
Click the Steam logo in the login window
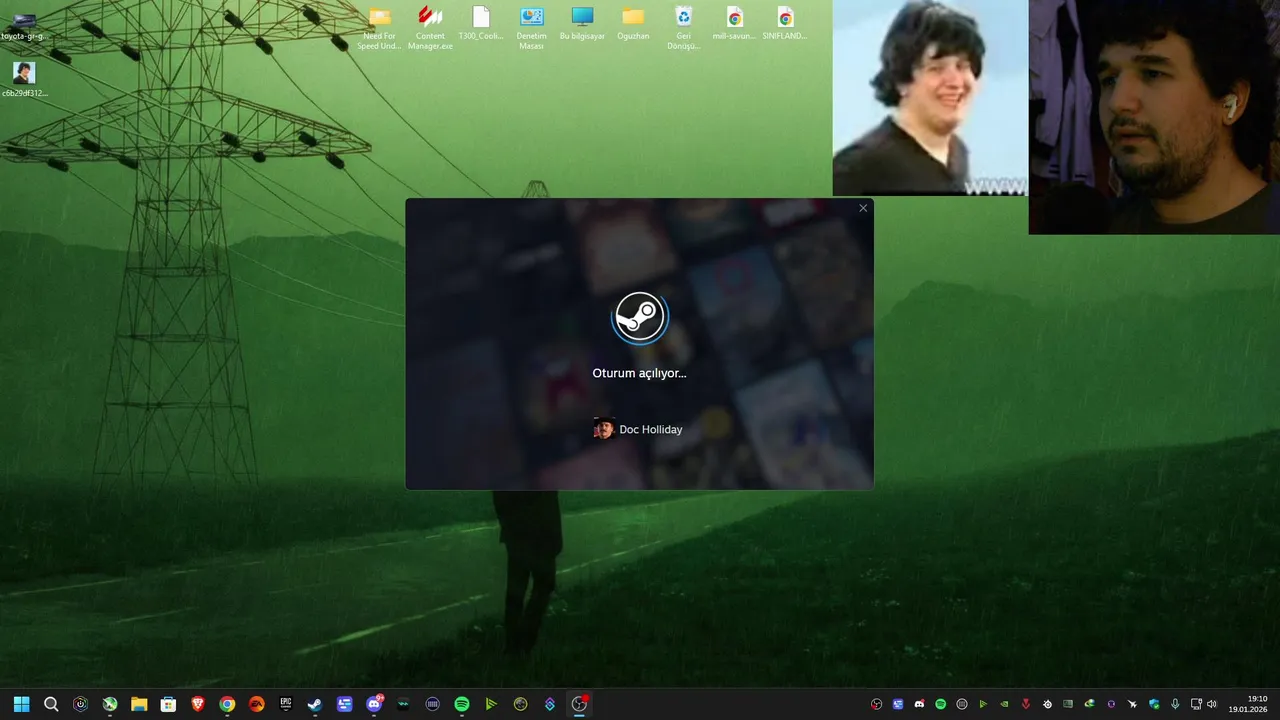[x=639, y=317]
